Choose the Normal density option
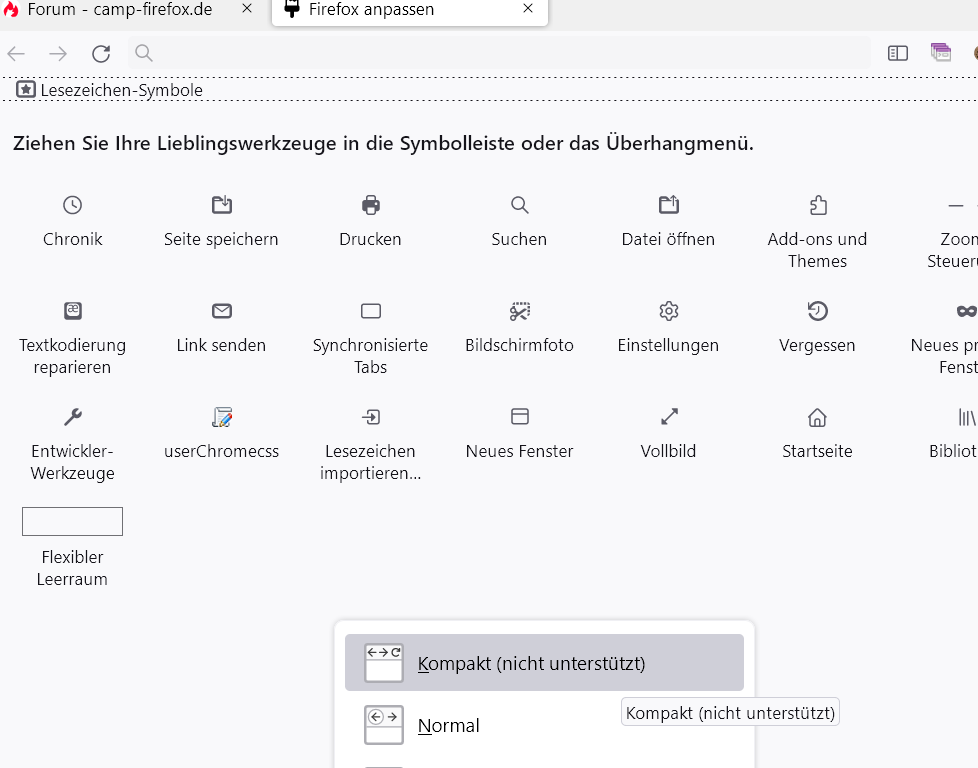The image size is (978, 768). point(448,726)
